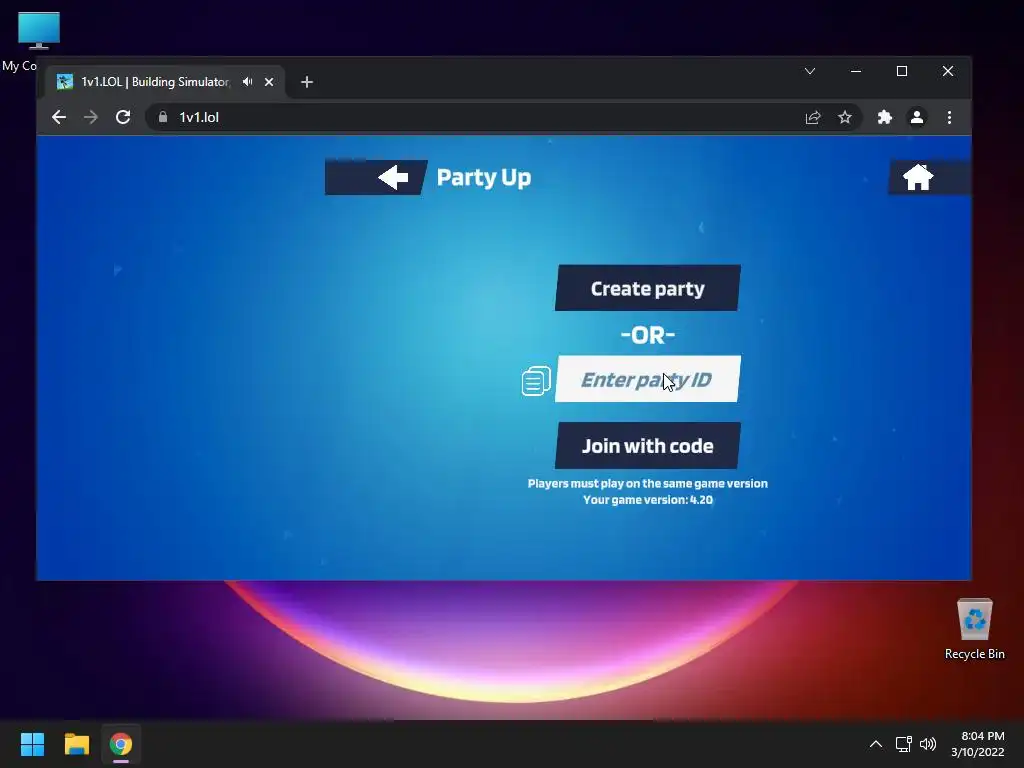Open Chrome three-dot menu
1024x768 pixels.
tap(950, 117)
